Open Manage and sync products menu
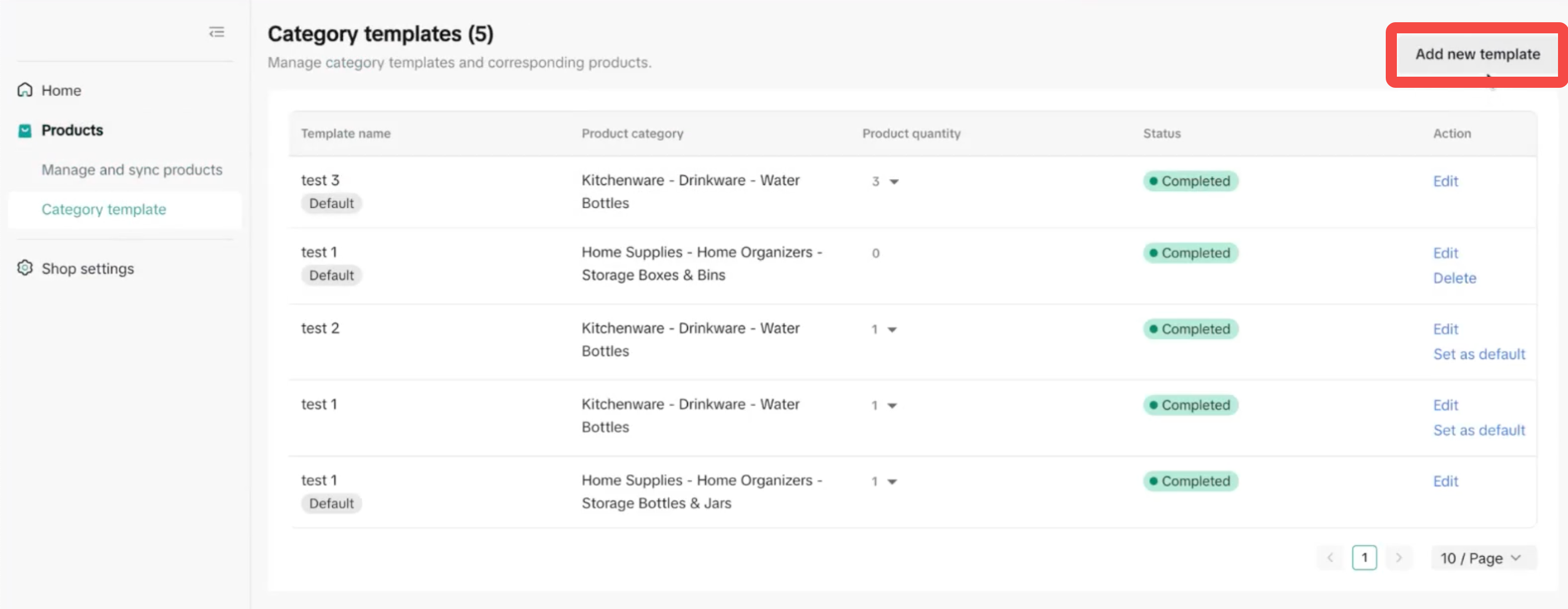Viewport: 1568px width, 609px height. tap(132, 170)
